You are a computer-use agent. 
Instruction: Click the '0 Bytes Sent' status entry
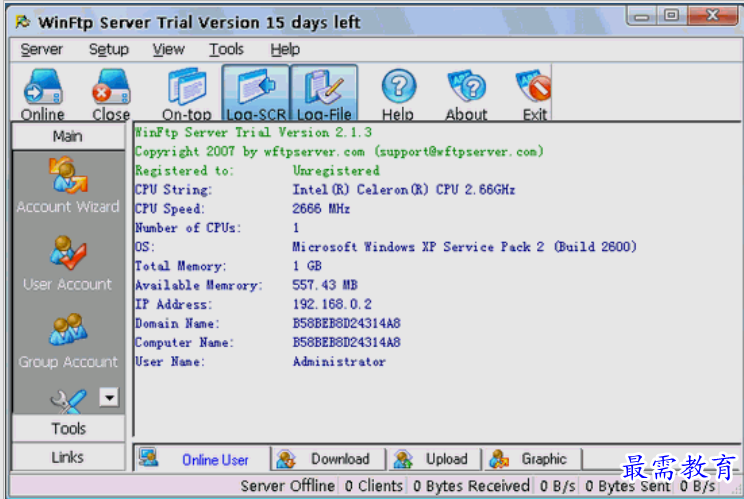point(627,486)
